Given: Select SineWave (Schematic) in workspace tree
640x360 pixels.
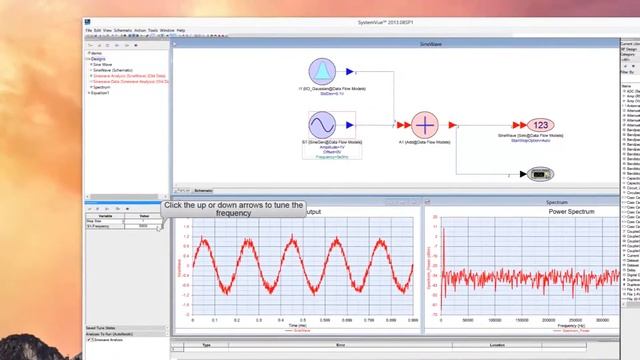Looking at the screenshot, I should (113, 70).
